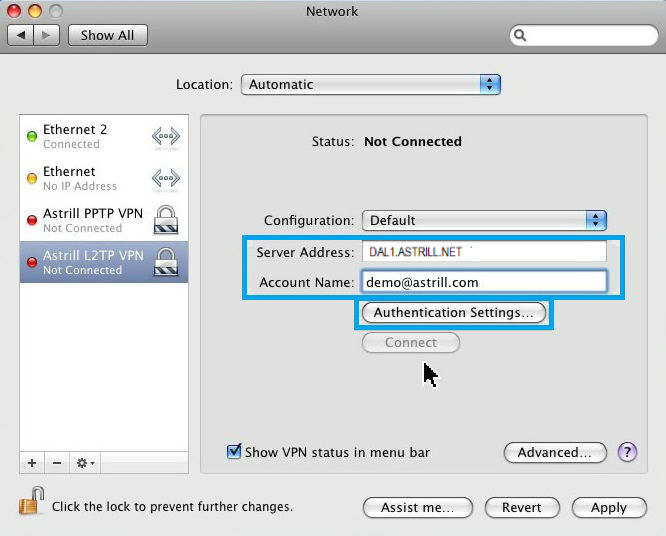This screenshot has width=666, height=536.
Task: Click the Connect button
Action: point(411,342)
